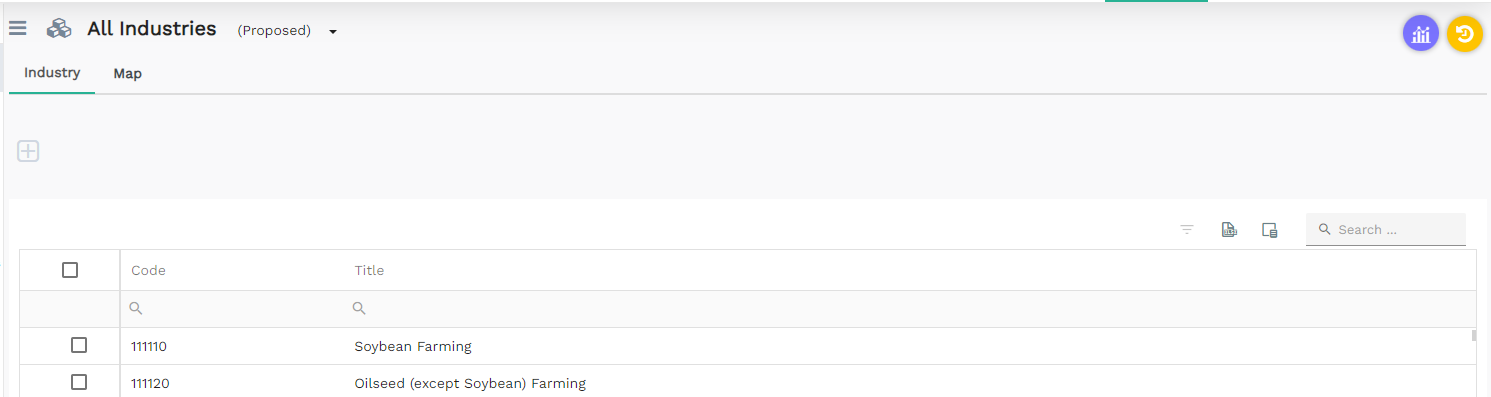The height and width of the screenshot is (397, 1491).
Task: Select the Industry tab
Action: [52, 73]
